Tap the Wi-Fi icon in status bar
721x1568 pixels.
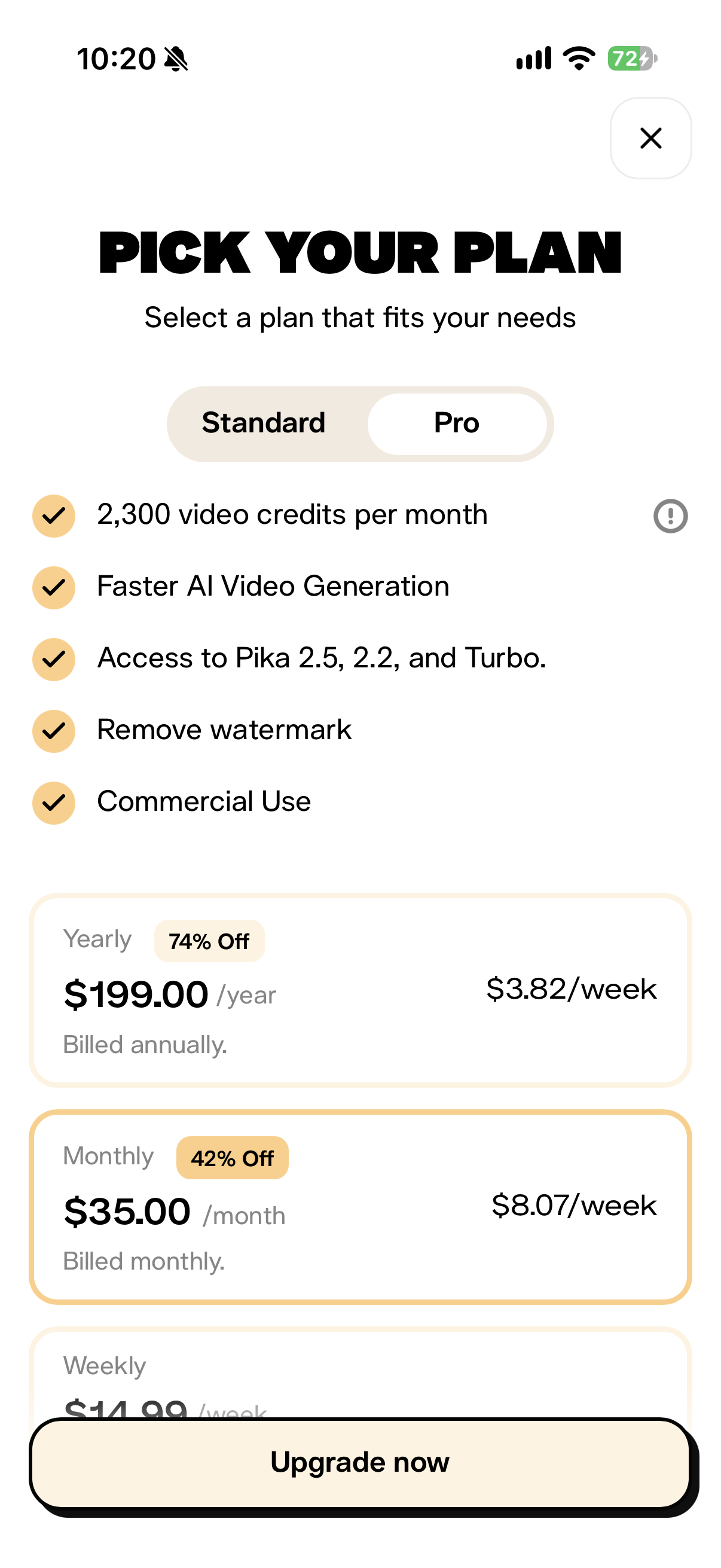(579, 59)
